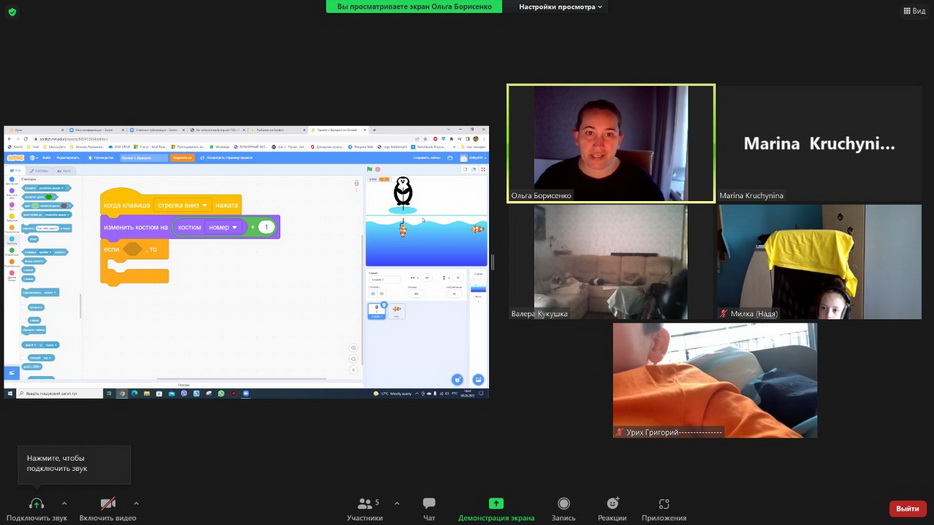
Task: Open the Настройки просмотра menu
Action: 560,7
